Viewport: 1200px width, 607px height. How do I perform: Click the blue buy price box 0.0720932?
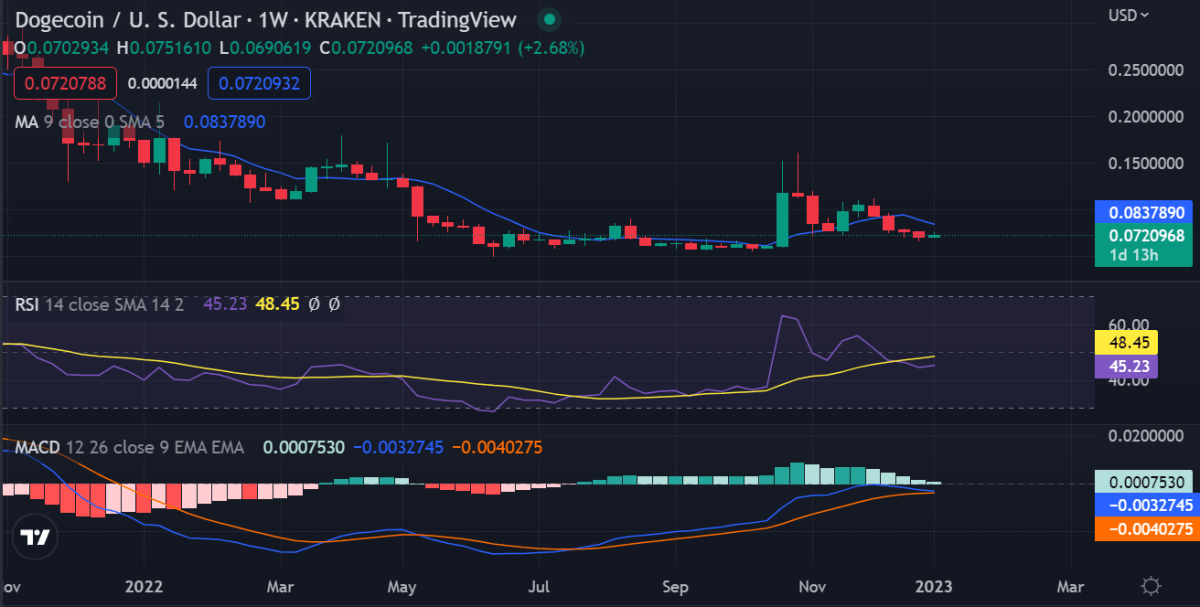tap(259, 83)
